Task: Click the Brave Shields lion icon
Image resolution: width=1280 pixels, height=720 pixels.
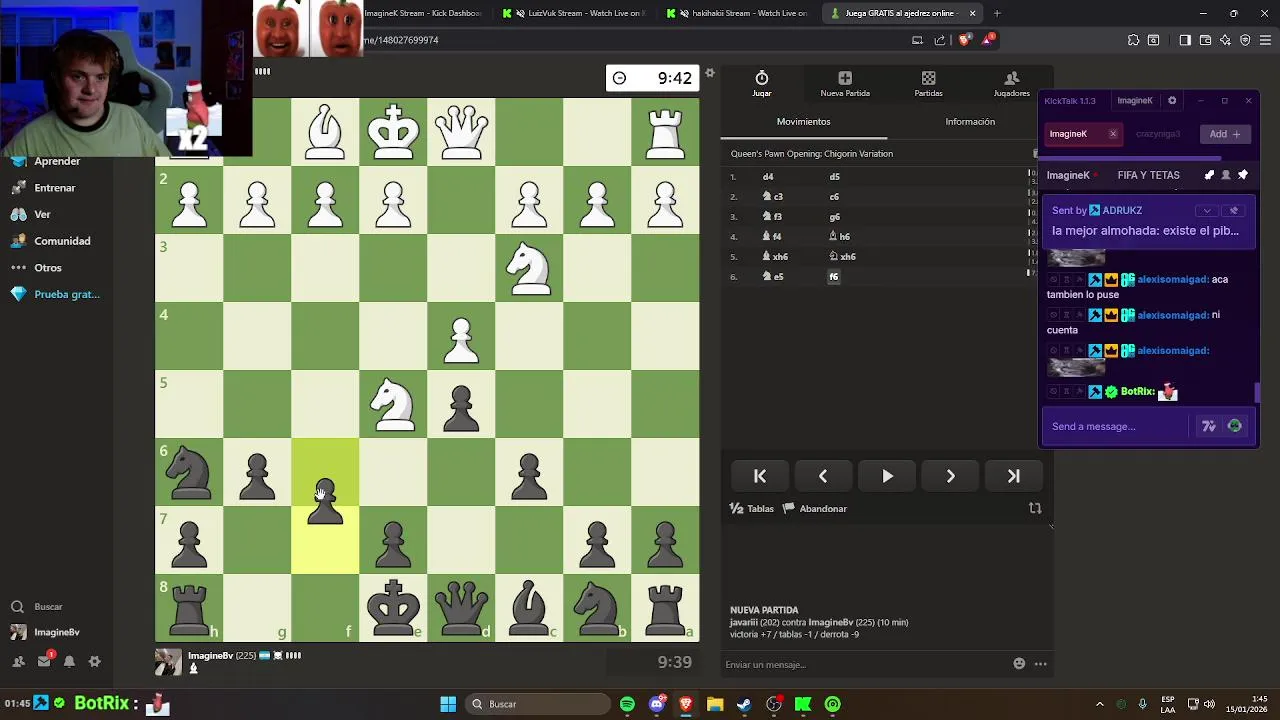Action: click(964, 40)
